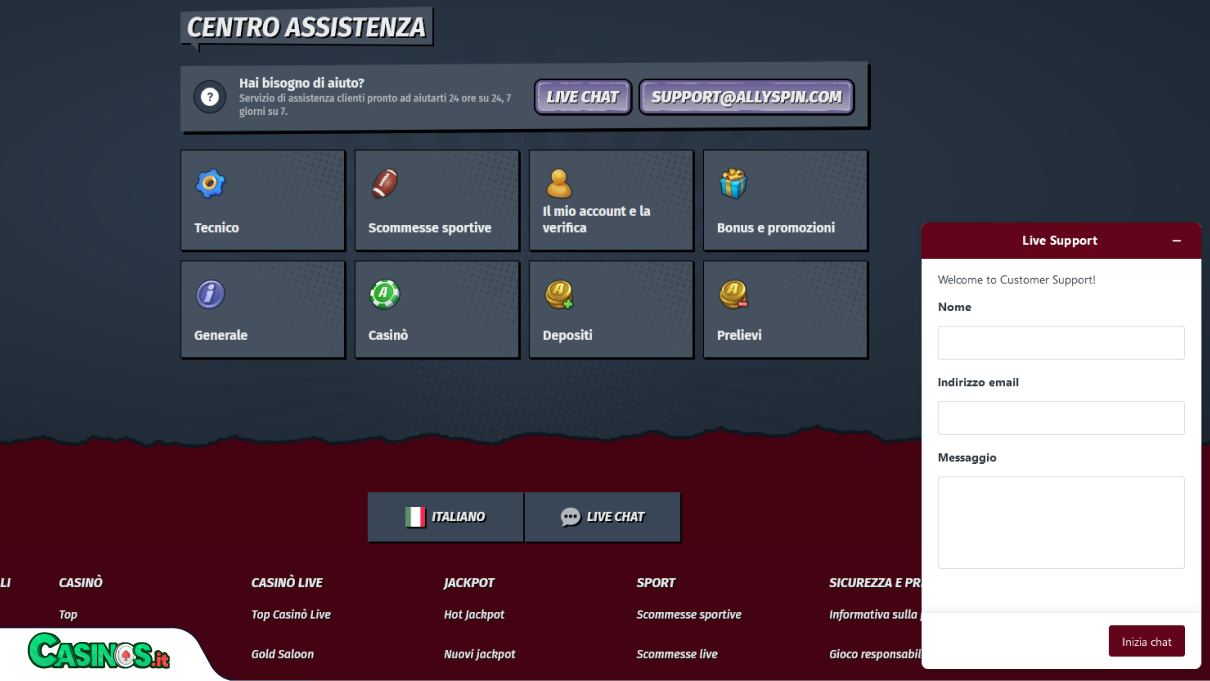Open Depositi coin icon
The width and height of the screenshot is (1210, 681).
[x=558, y=291]
